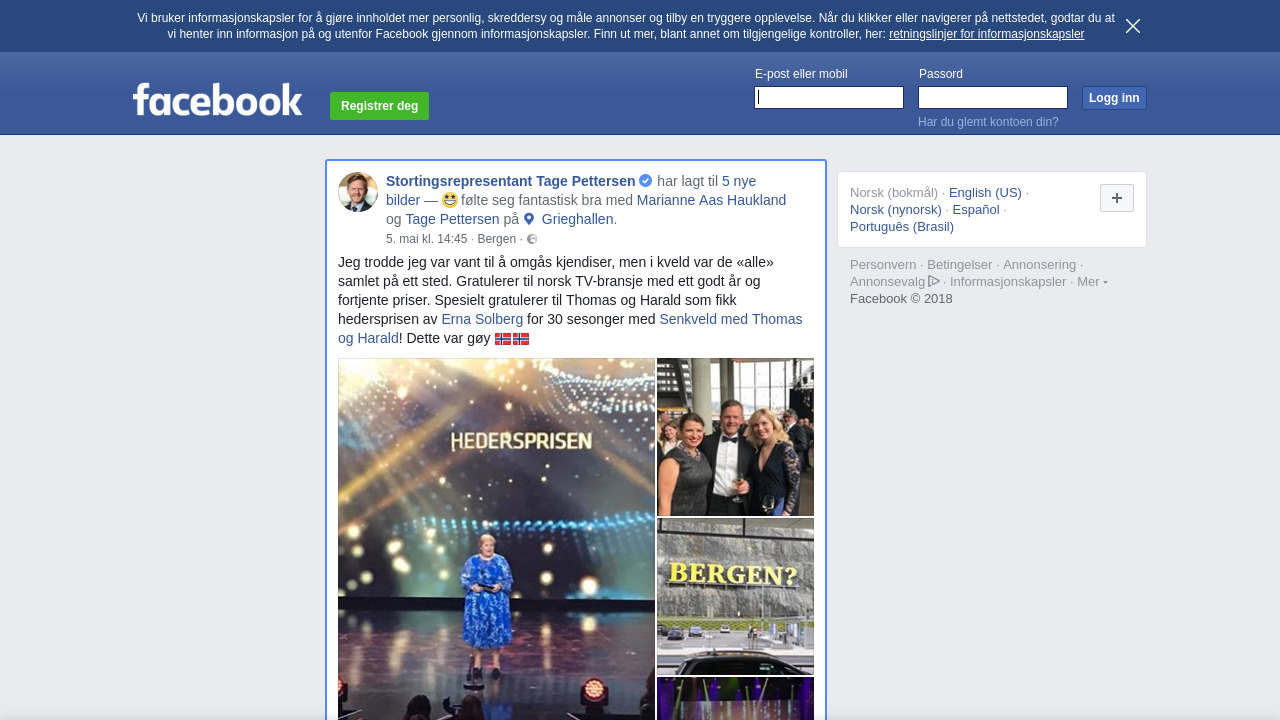Open tagged Tage Pettersen link
The height and width of the screenshot is (720, 1280).
(x=452, y=219)
